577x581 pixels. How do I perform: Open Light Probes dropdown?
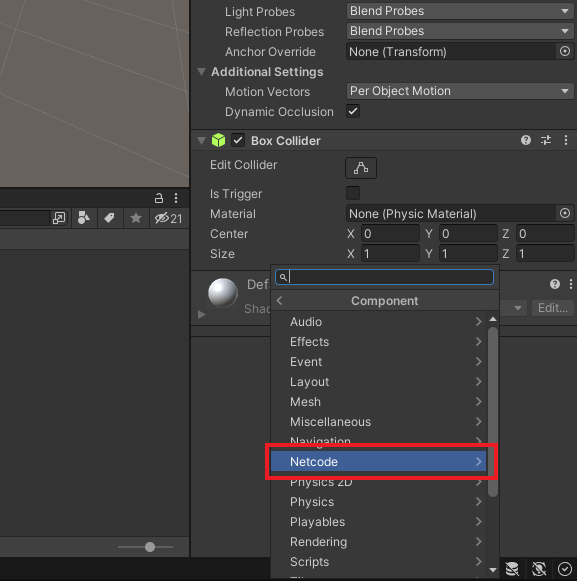pyautogui.click(x=460, y=11)
